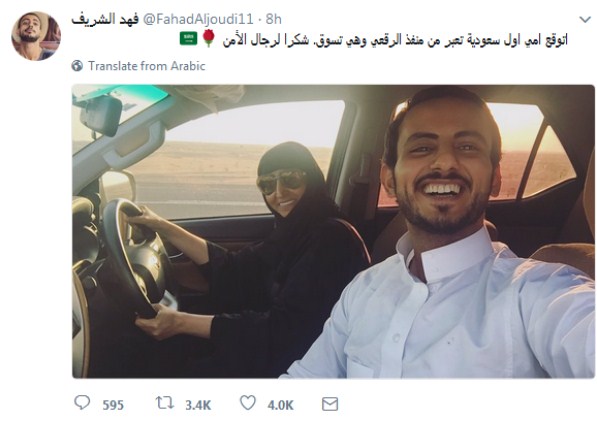Image resolution: width=597 pixels, height=428 pixels.
Task: Click the Saudi flag emoji in tweet
Action: (188, 38)
